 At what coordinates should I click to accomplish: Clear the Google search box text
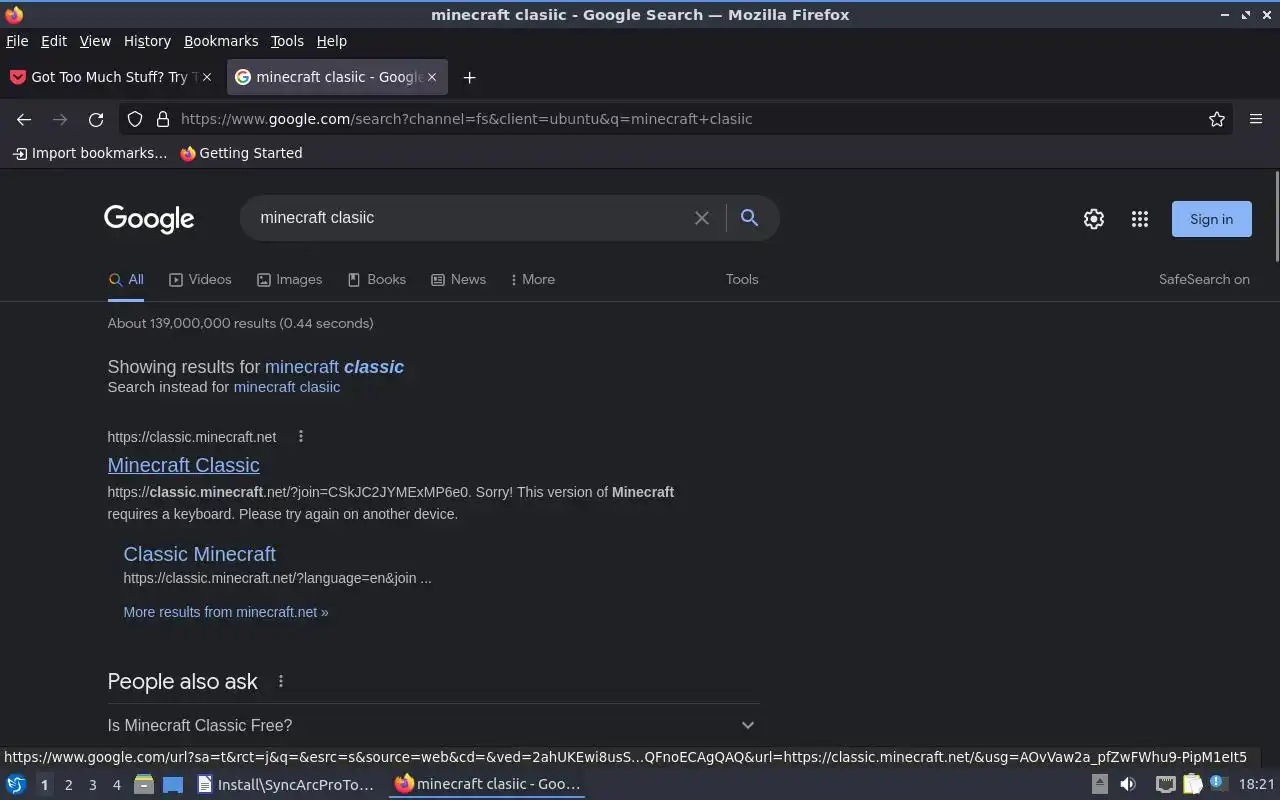(702, 218)
